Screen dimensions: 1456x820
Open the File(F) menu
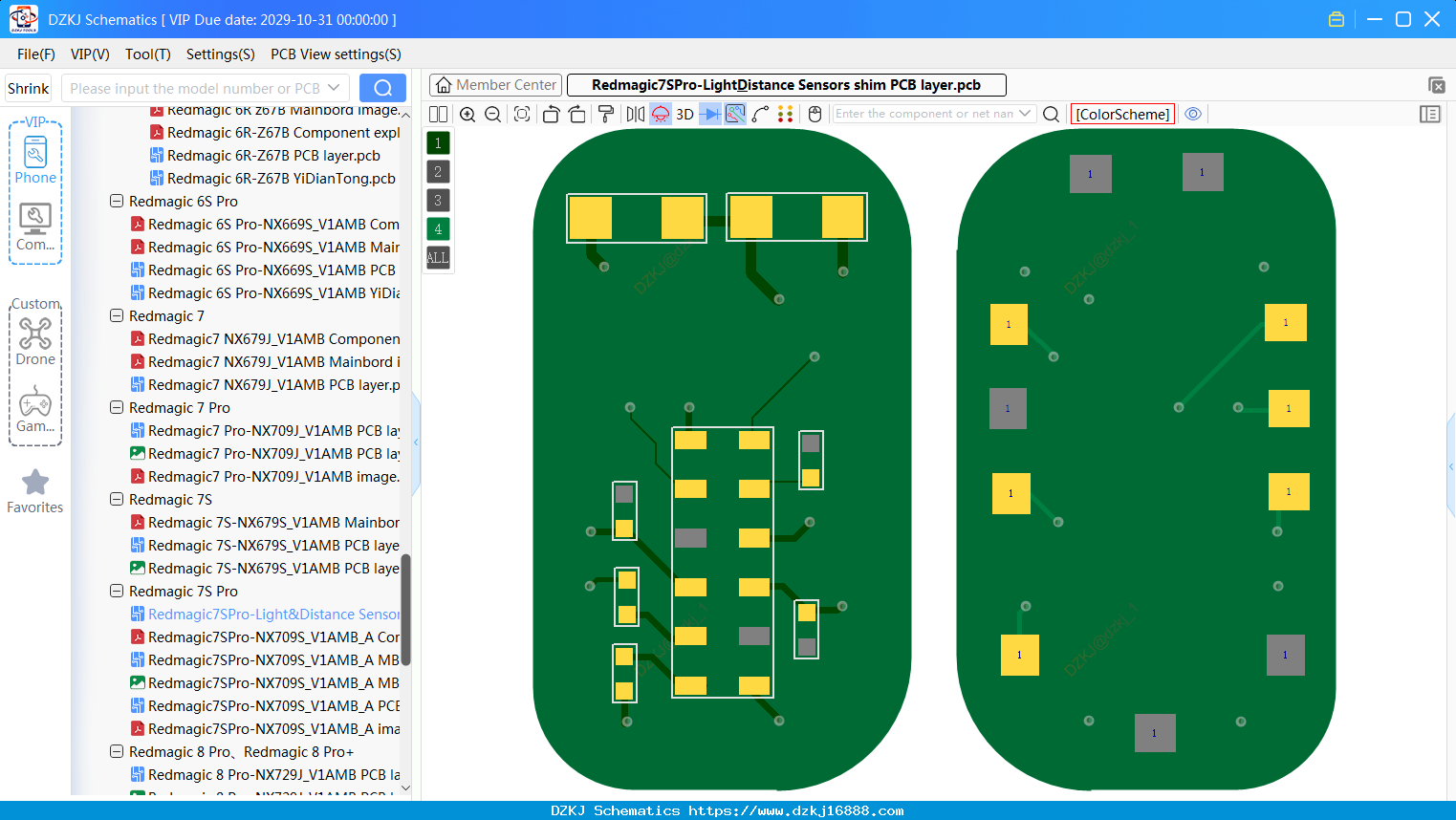(36, 54)
